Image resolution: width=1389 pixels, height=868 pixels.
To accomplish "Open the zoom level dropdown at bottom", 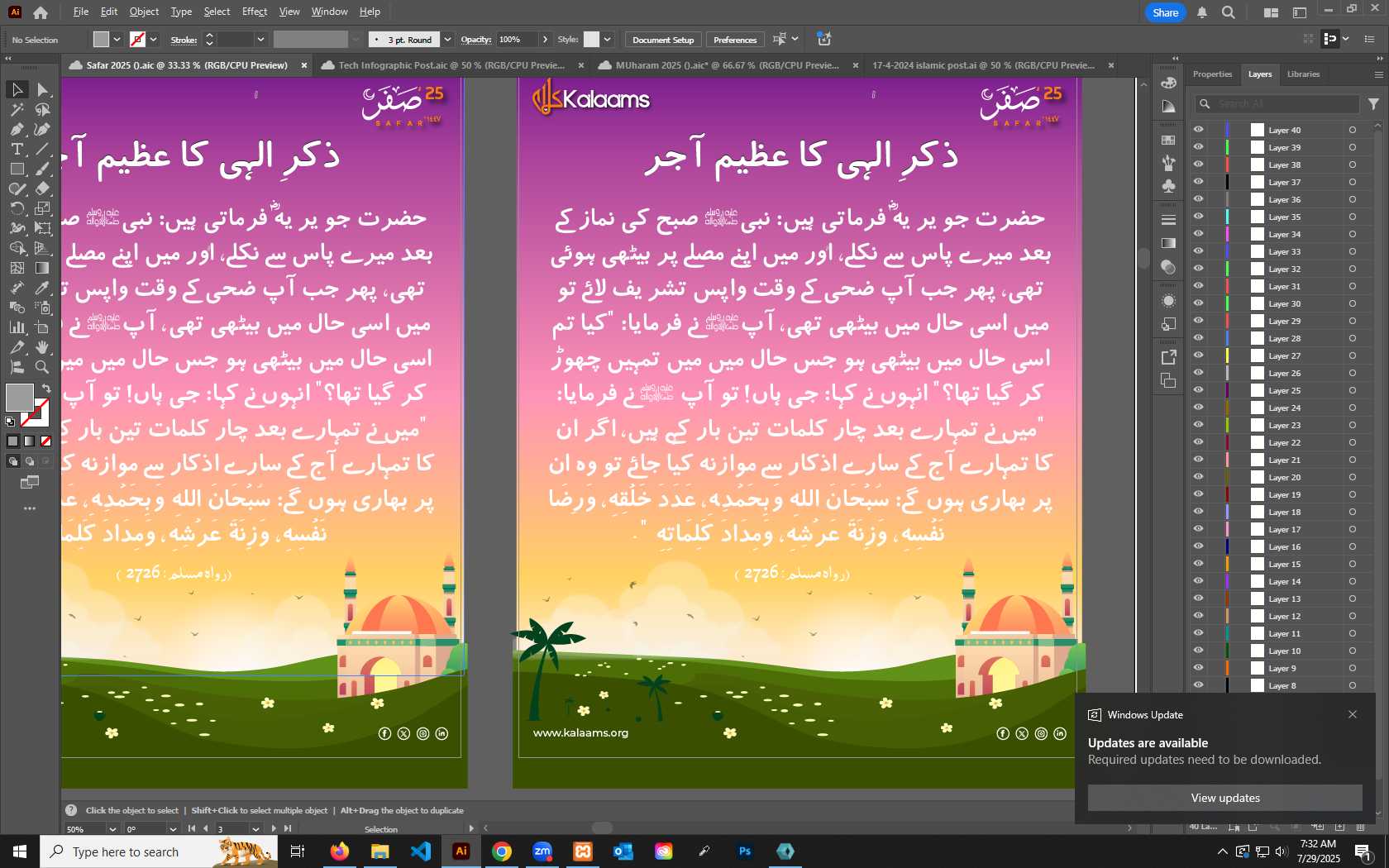I will point(112,828).
